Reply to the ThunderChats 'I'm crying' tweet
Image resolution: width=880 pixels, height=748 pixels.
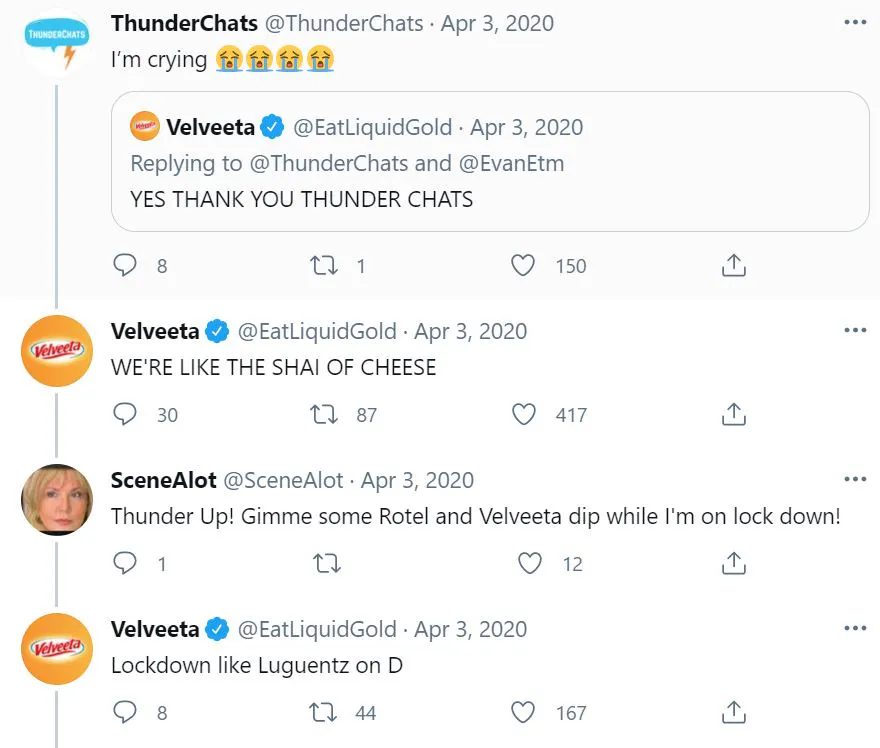(125, 265)
